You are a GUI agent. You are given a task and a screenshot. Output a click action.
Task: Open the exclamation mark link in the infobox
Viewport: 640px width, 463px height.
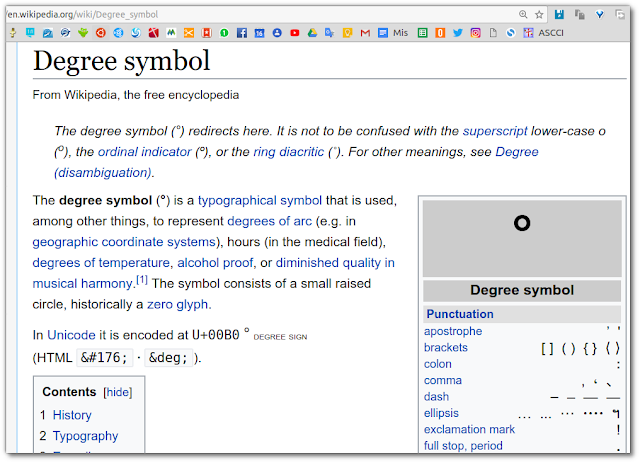pos(469,430)
